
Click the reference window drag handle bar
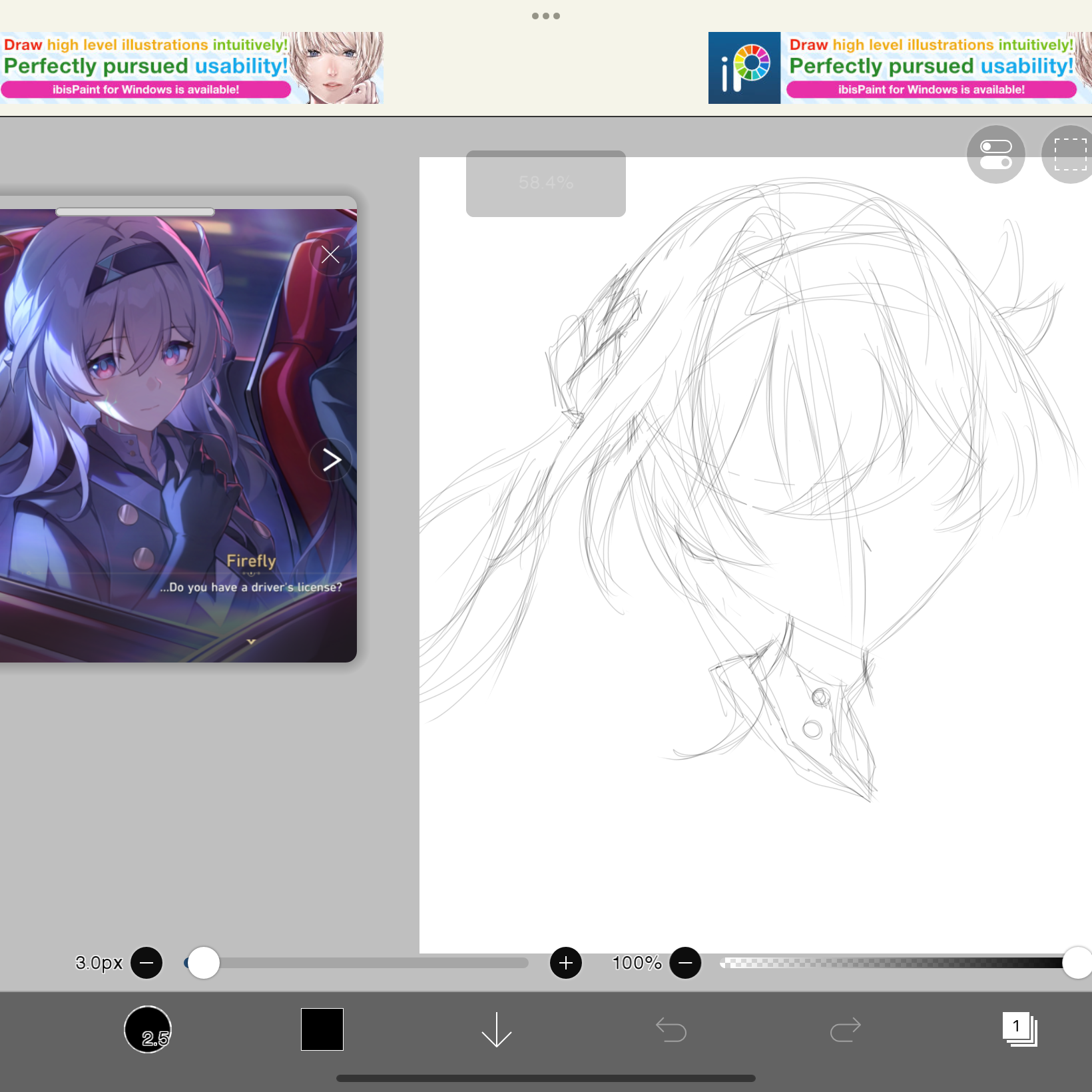click(135, 212)
